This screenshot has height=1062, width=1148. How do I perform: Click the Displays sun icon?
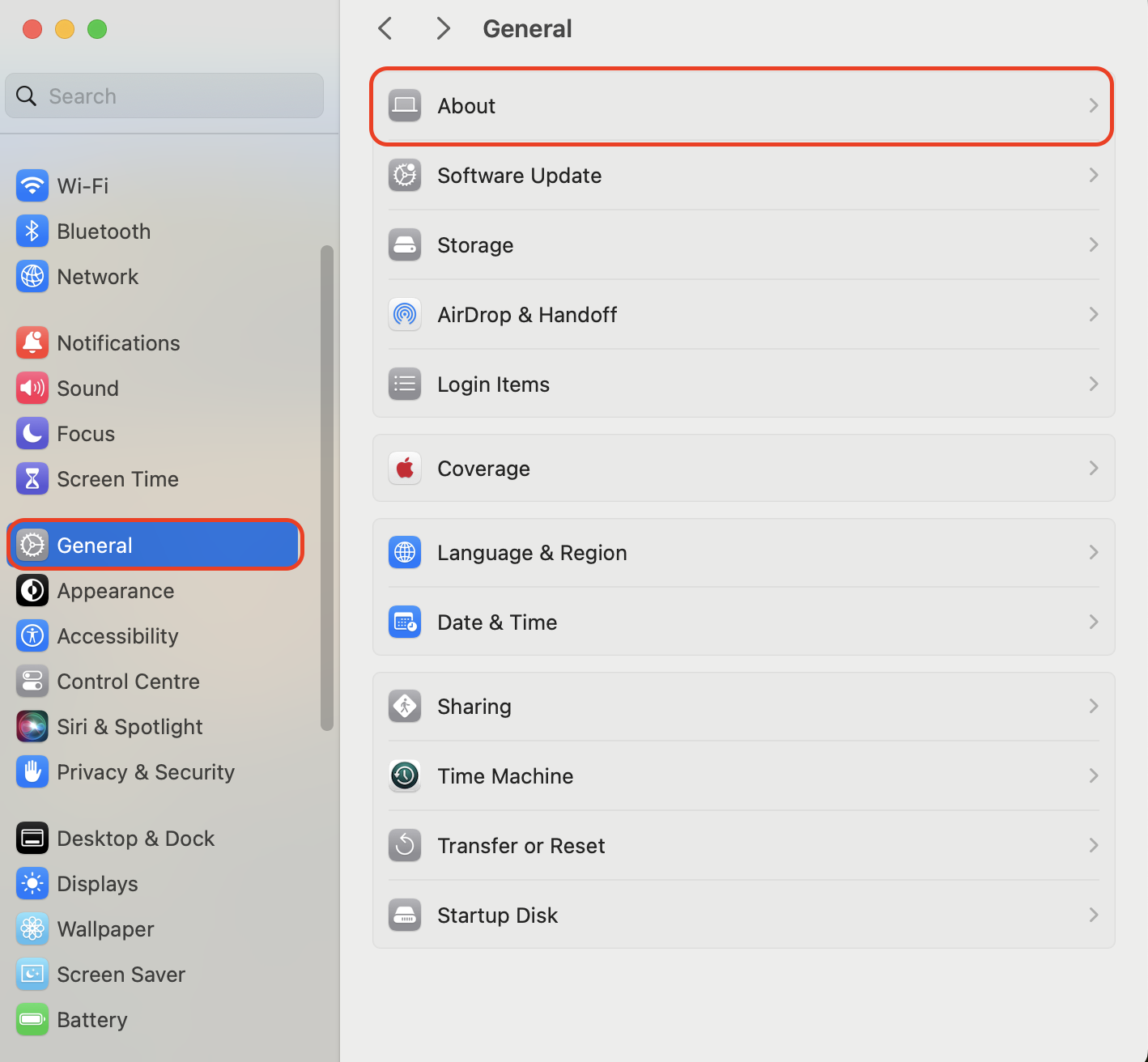click(x=32, y=884)
